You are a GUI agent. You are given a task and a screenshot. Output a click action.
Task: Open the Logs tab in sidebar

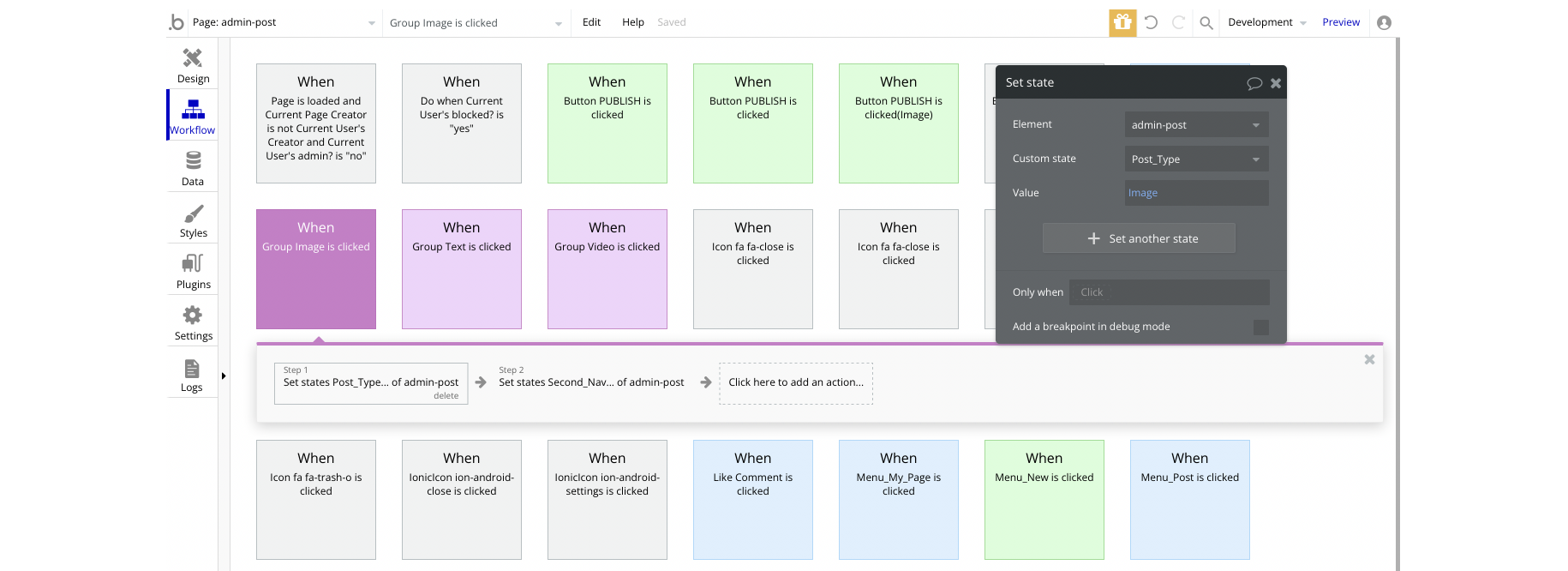[192, 374]
